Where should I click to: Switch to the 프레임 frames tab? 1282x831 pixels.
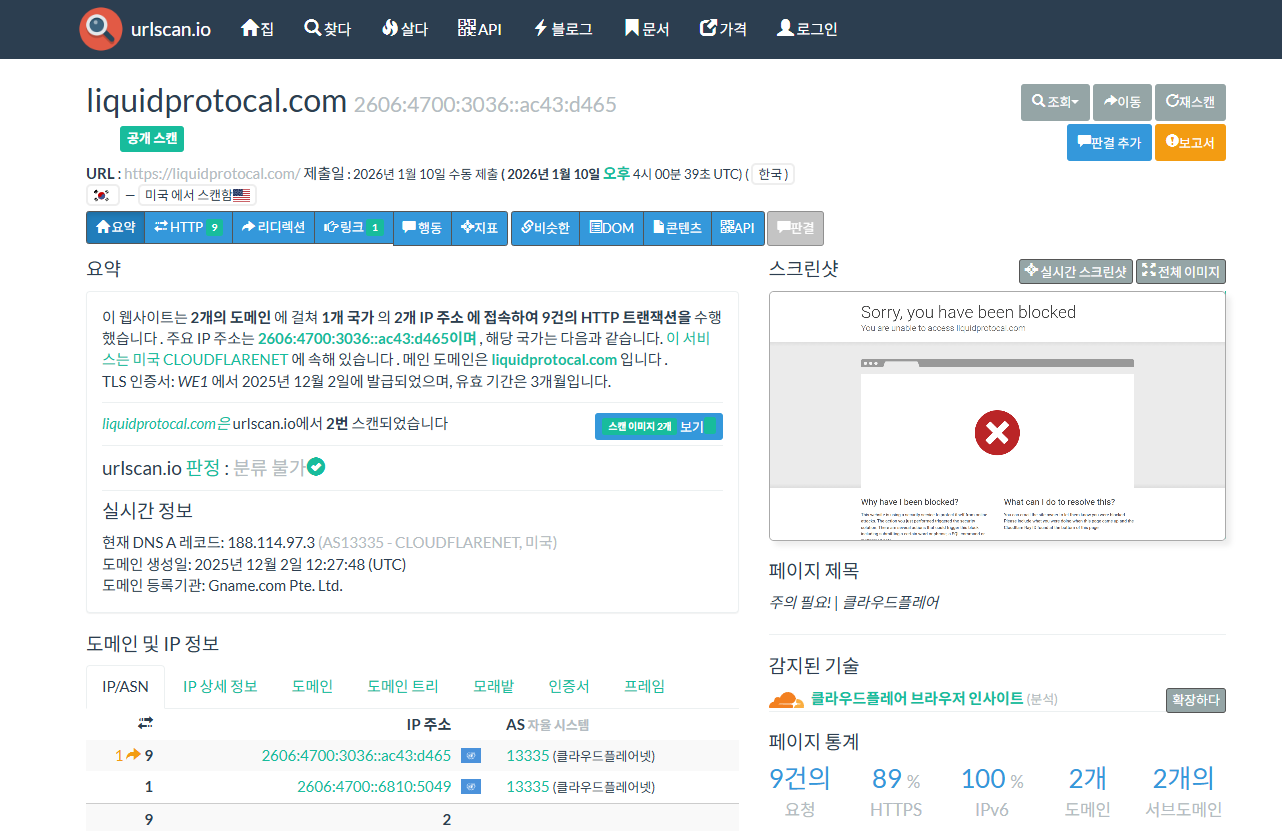point(644,686)
